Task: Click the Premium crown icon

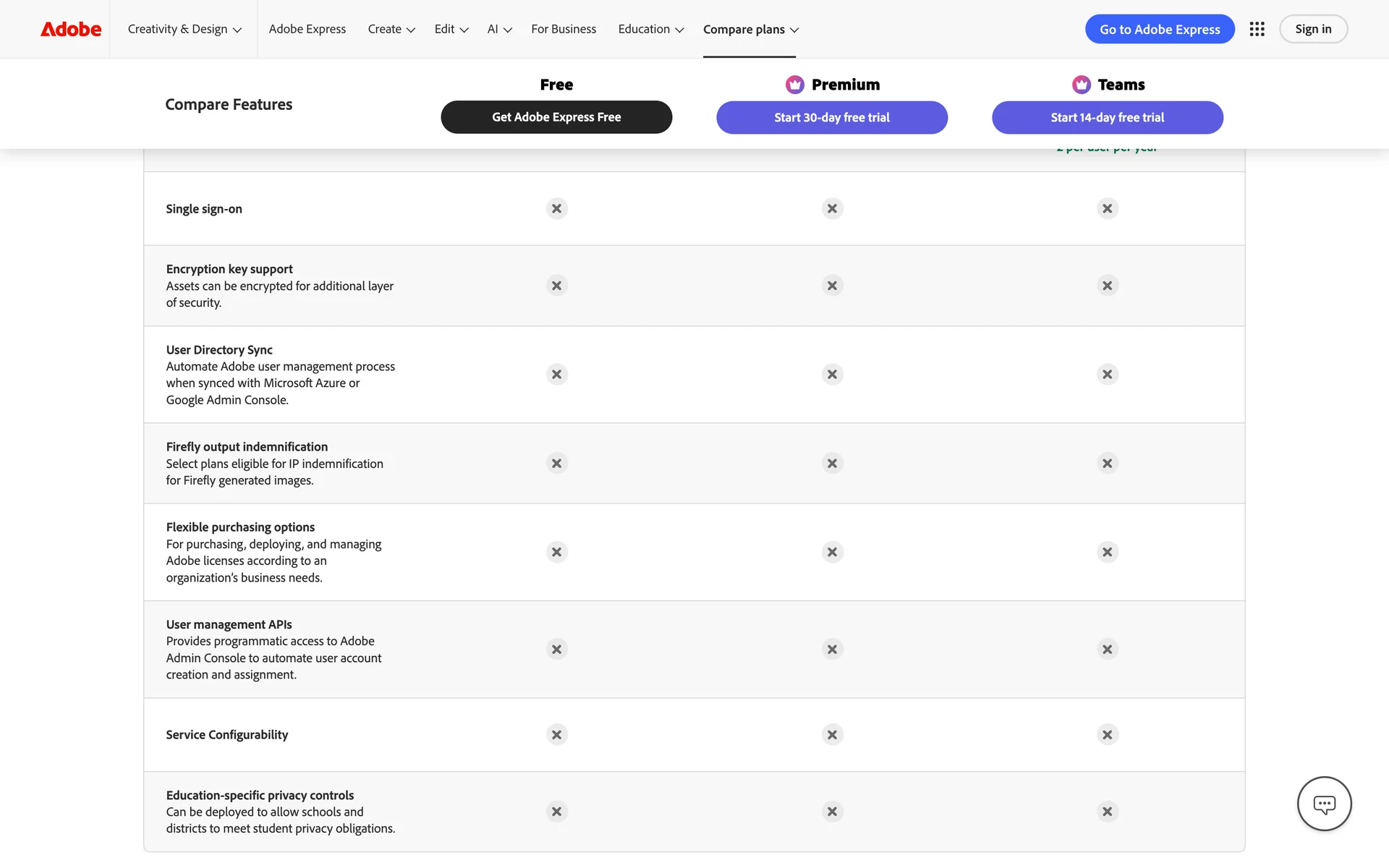Action: (x=794, y=85)
